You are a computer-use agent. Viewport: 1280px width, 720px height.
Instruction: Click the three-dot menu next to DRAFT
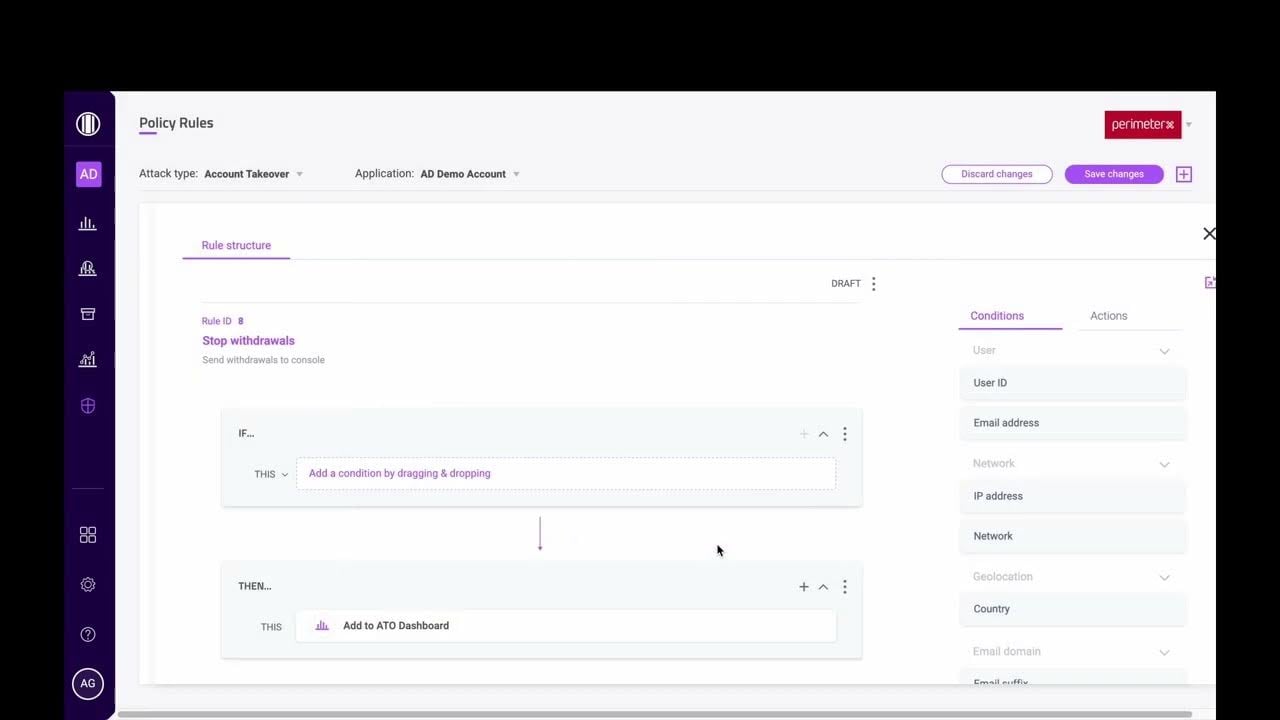pyautogui.click(x=874, y=283)
